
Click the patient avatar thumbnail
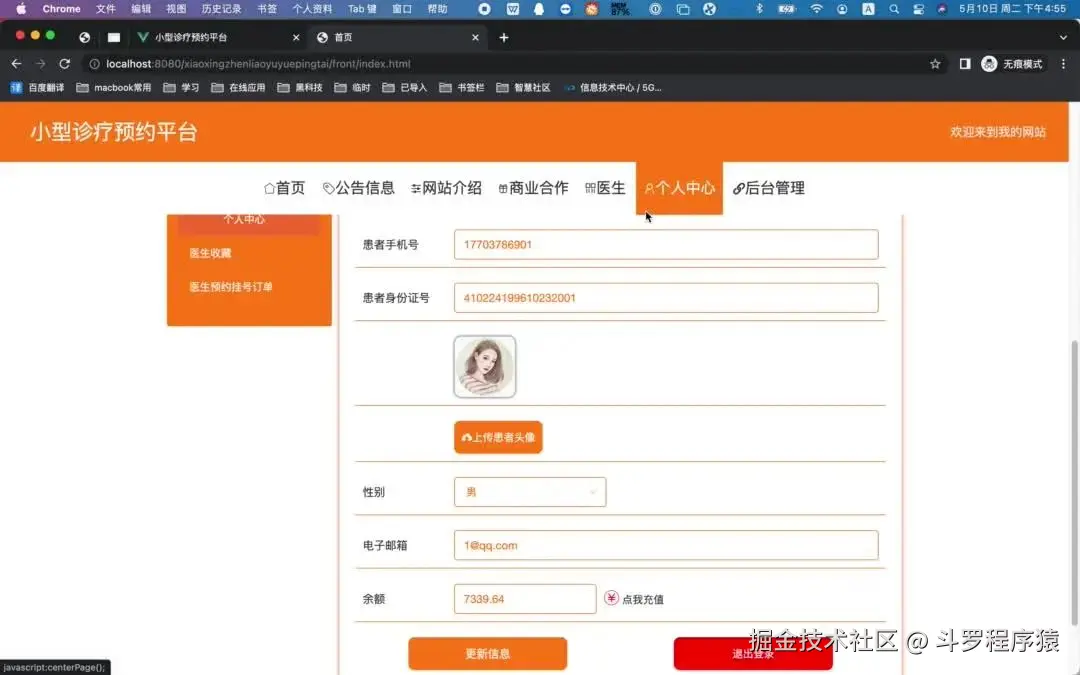[x=485, y=366]
